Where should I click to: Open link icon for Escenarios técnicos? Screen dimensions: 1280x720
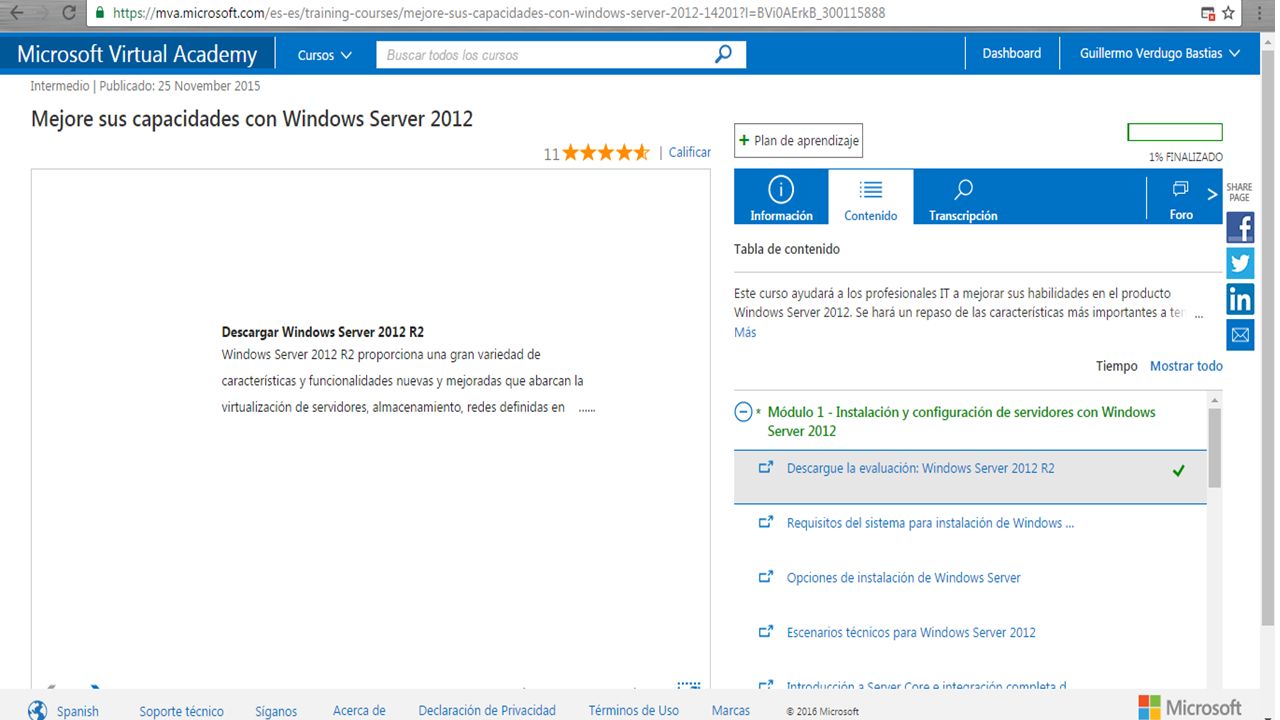pos(766,632)
